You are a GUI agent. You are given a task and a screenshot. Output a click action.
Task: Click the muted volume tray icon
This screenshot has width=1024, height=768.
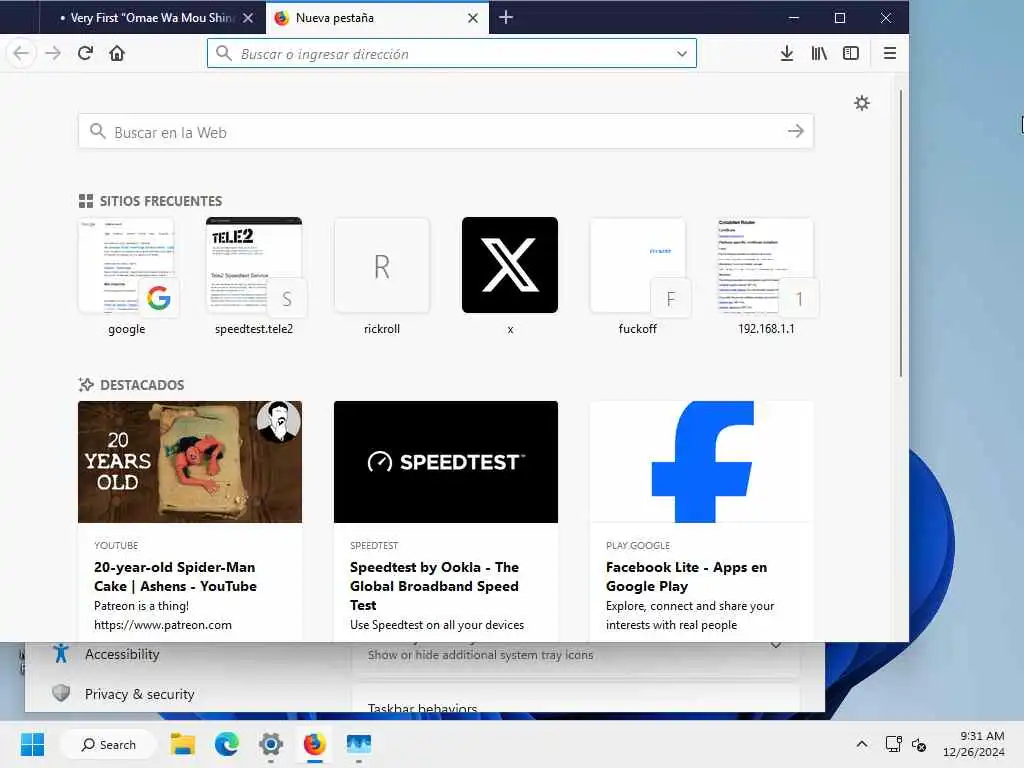click(x=920, y=744)
